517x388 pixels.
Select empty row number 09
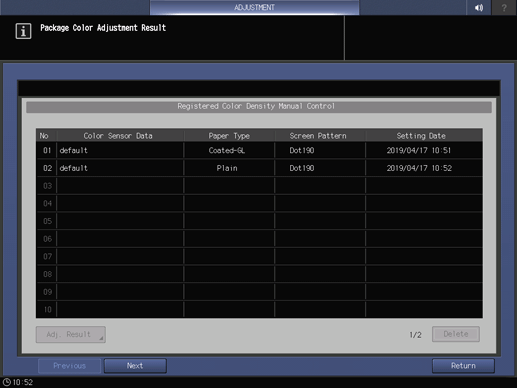tap(259, 292)
